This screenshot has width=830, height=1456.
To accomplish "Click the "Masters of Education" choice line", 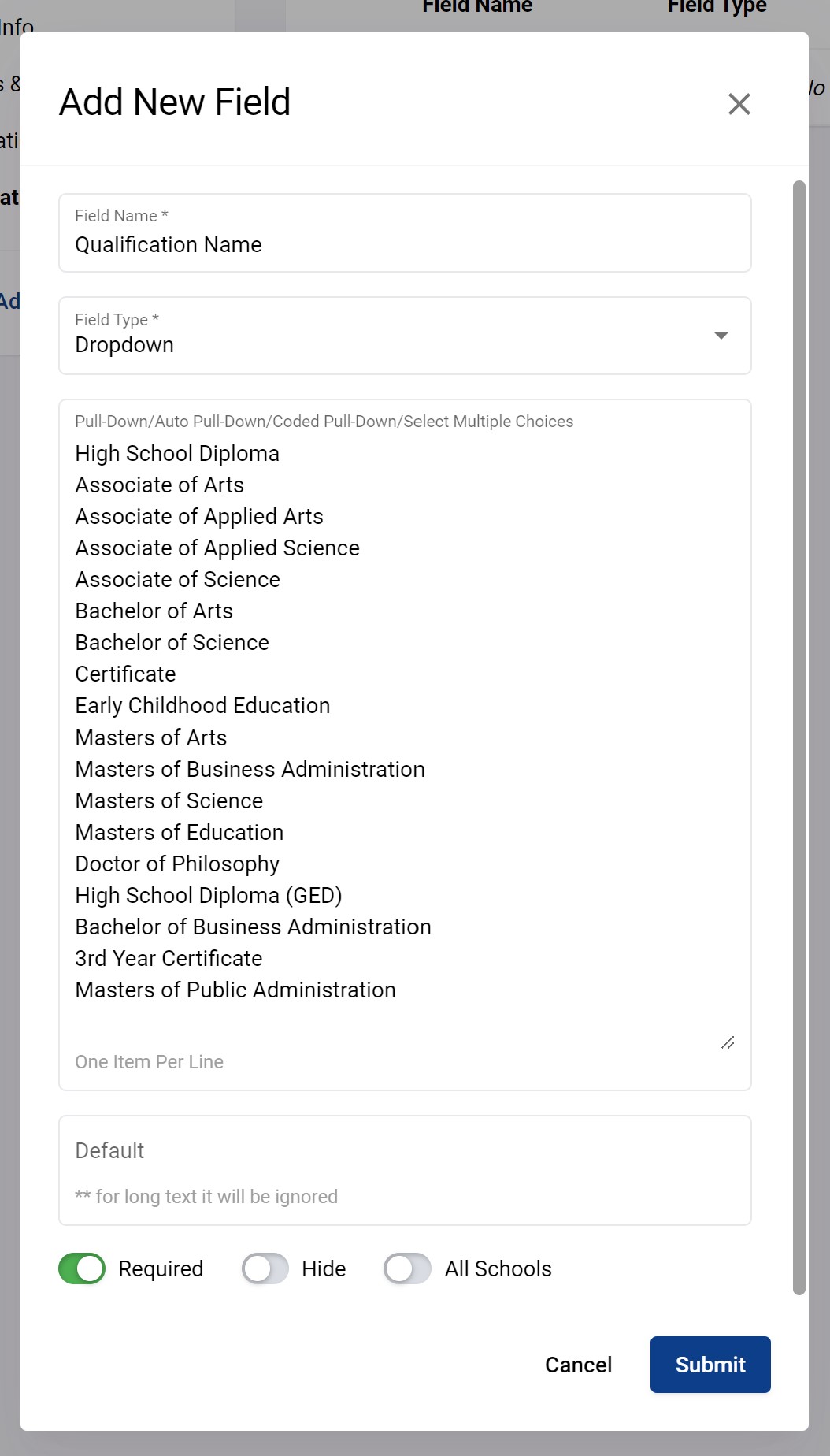I will [180, 833].
